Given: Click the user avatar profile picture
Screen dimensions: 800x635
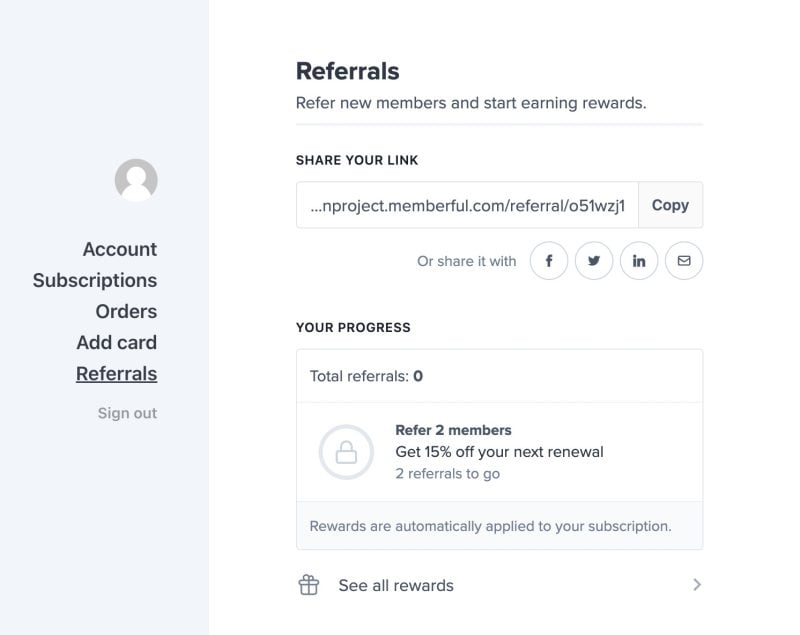Looking at the screenshot, I should point(136,180).
